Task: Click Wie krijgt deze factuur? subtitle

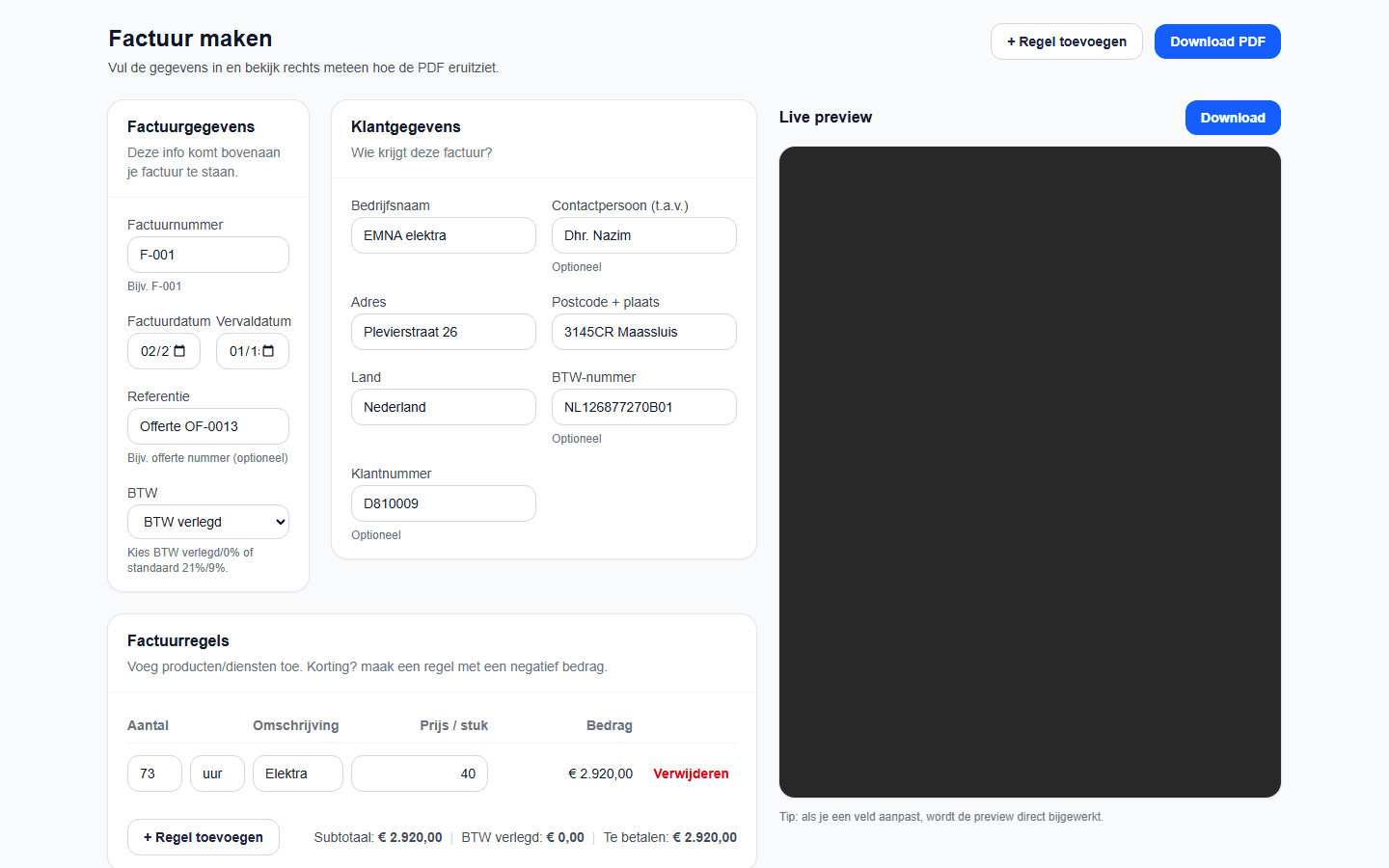Action: tap(422, 152)
